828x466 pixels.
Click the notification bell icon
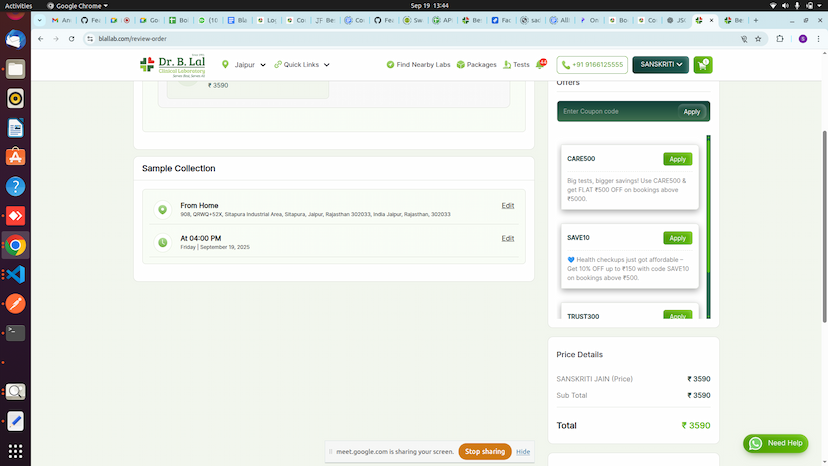pyautogui.click(x=541, y=65)
